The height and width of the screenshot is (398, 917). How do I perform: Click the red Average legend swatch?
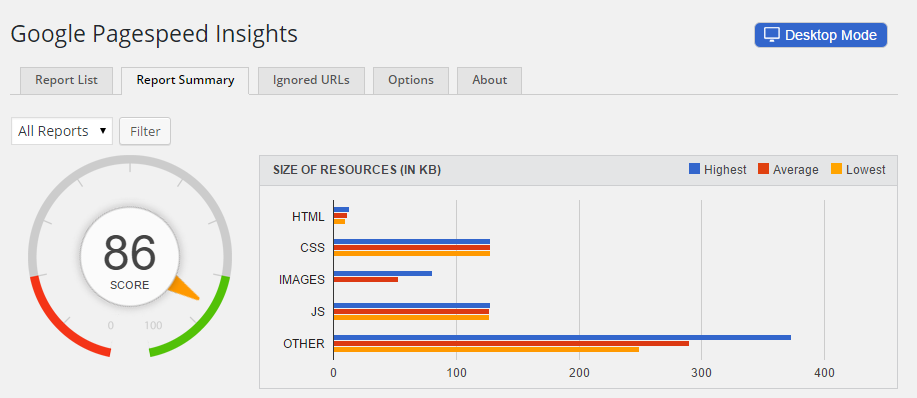pos(763,169)
